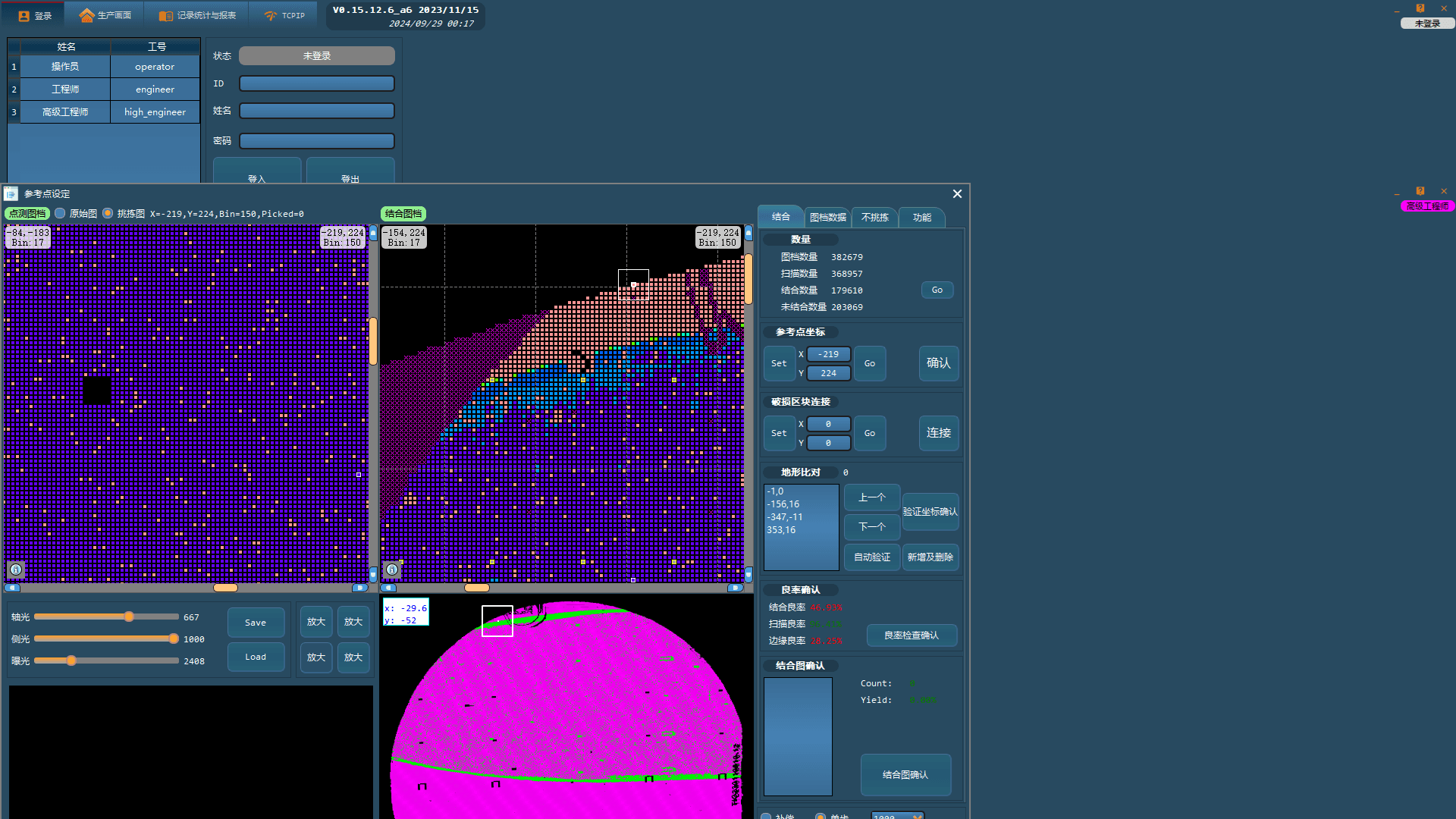Click 验证坐标确认 button
The width and height of the screenshot is (1456, 819).
tap(930, 512)
